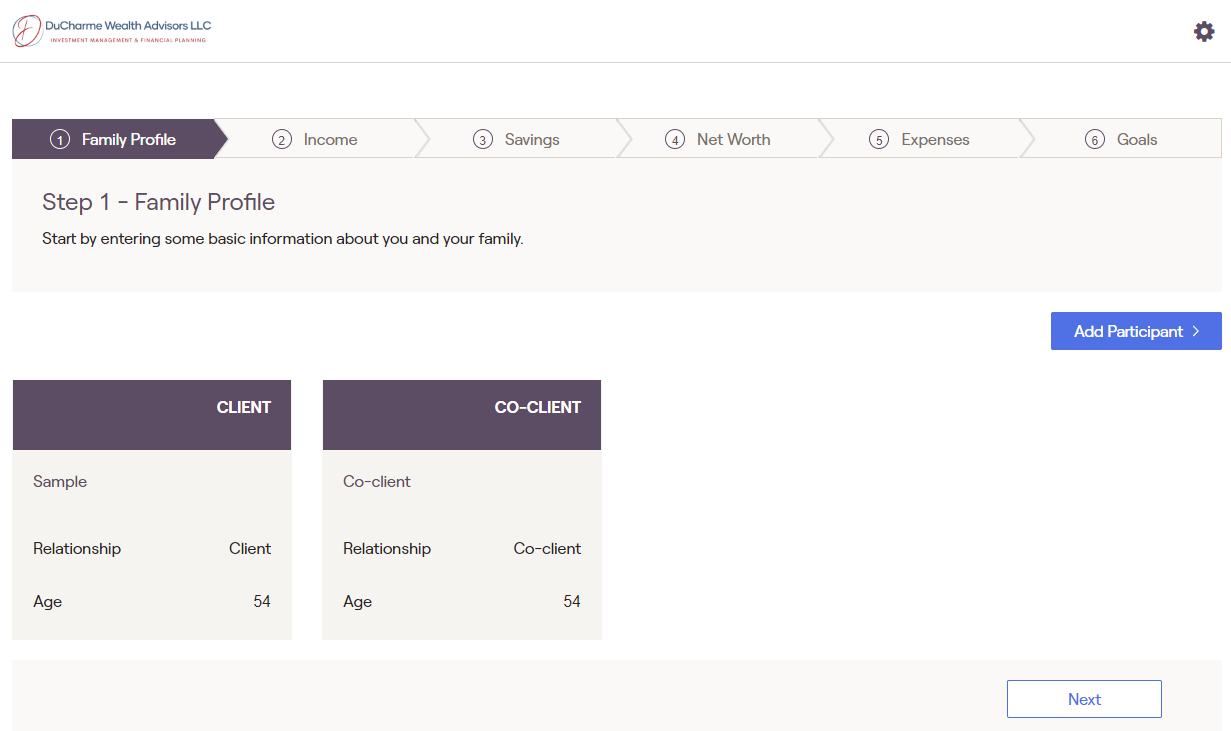Screen dimensions: 1231x731
Task: Open the settings gear icon
Action: pos(1204,32)
